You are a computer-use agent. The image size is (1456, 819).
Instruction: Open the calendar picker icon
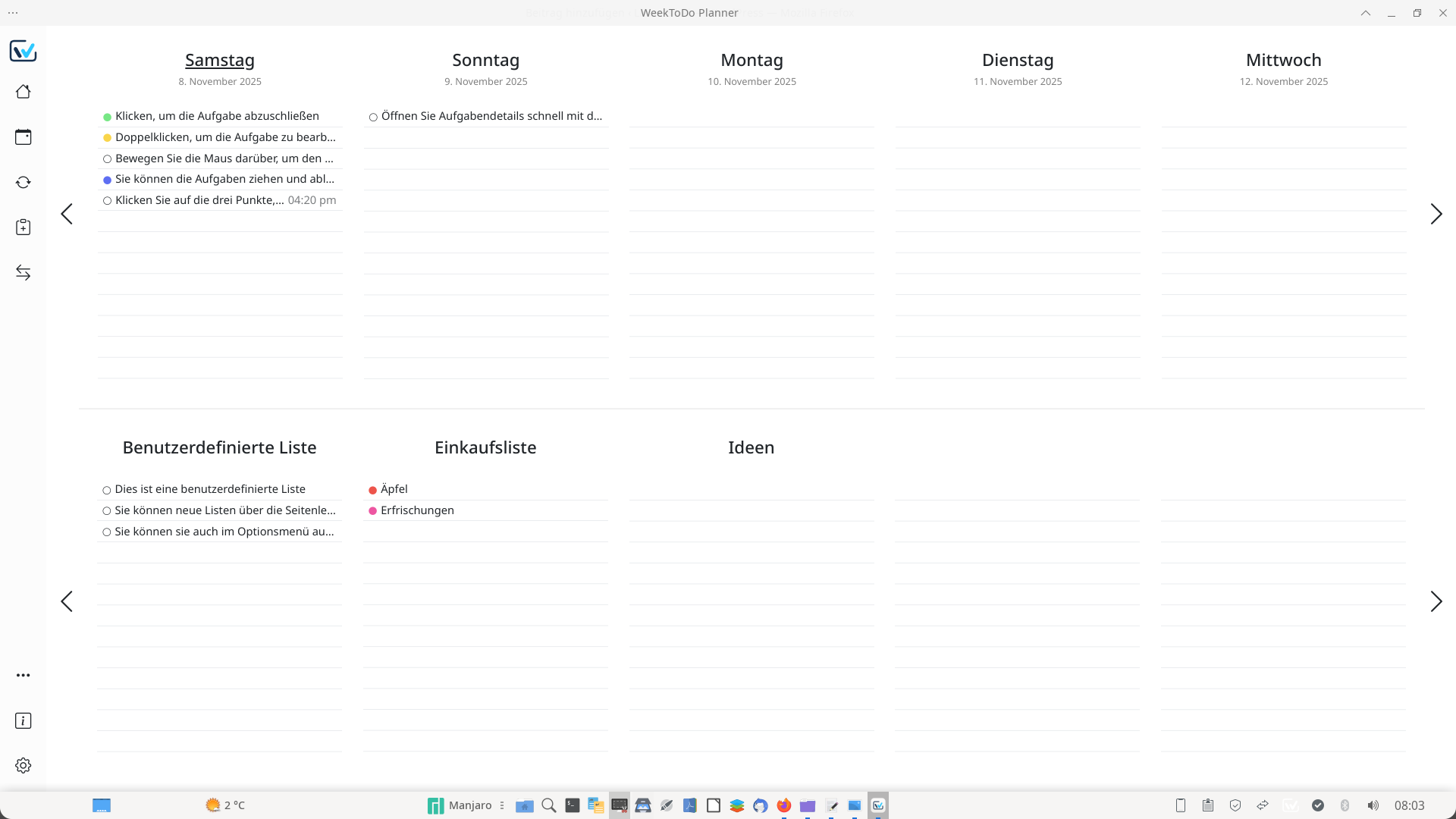[23, 137]
